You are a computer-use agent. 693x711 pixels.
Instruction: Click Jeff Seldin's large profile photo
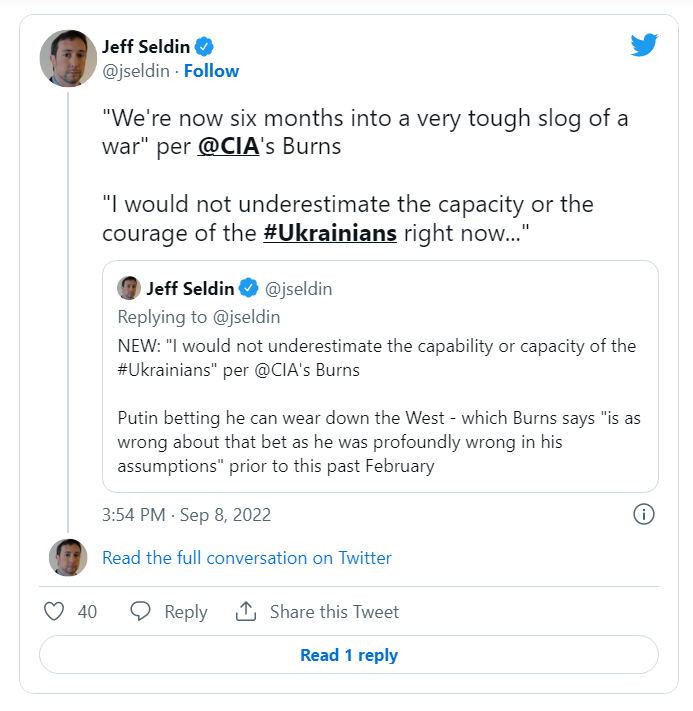tap(67, 58)
